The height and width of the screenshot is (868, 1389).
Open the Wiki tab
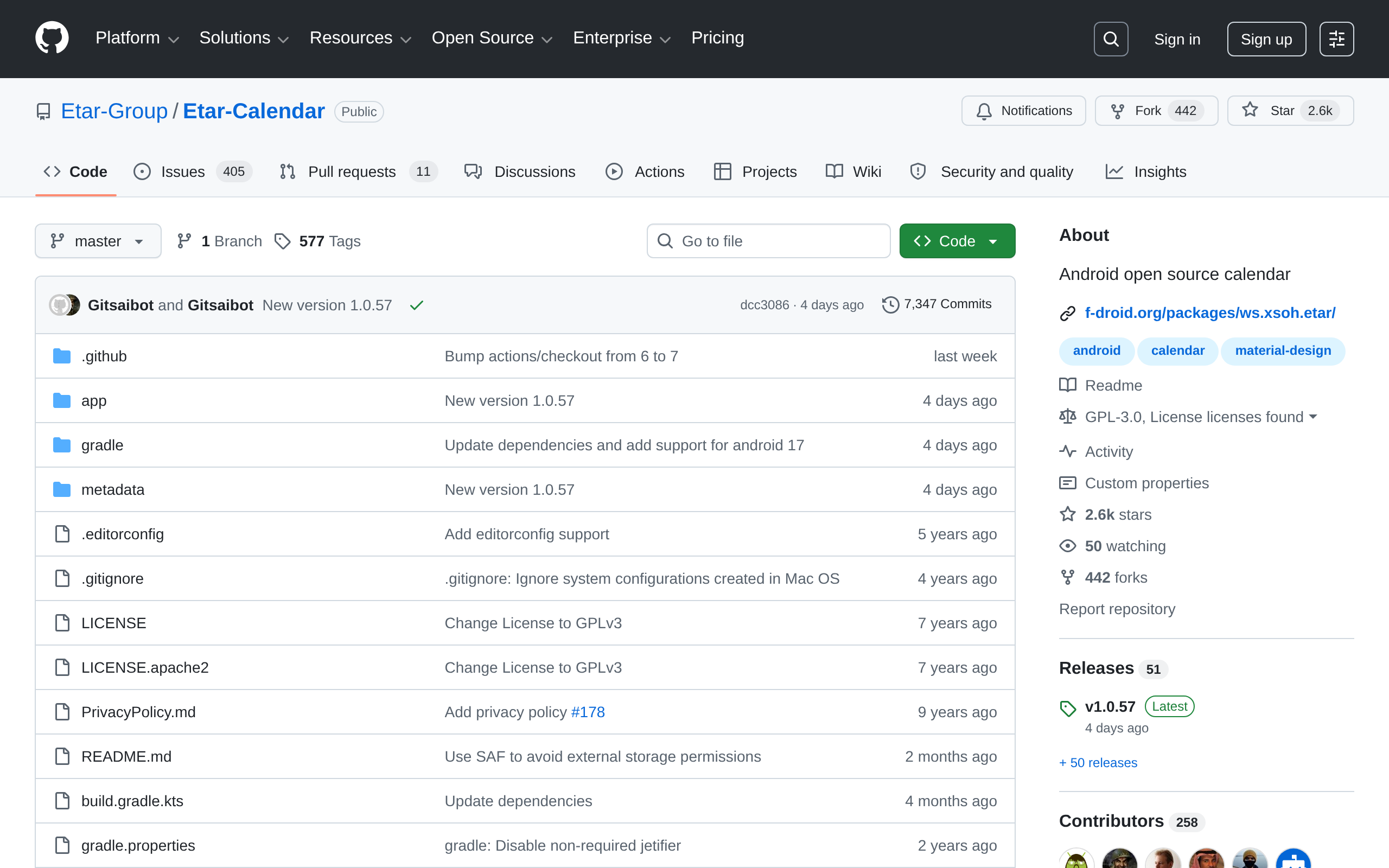point(853,171)
